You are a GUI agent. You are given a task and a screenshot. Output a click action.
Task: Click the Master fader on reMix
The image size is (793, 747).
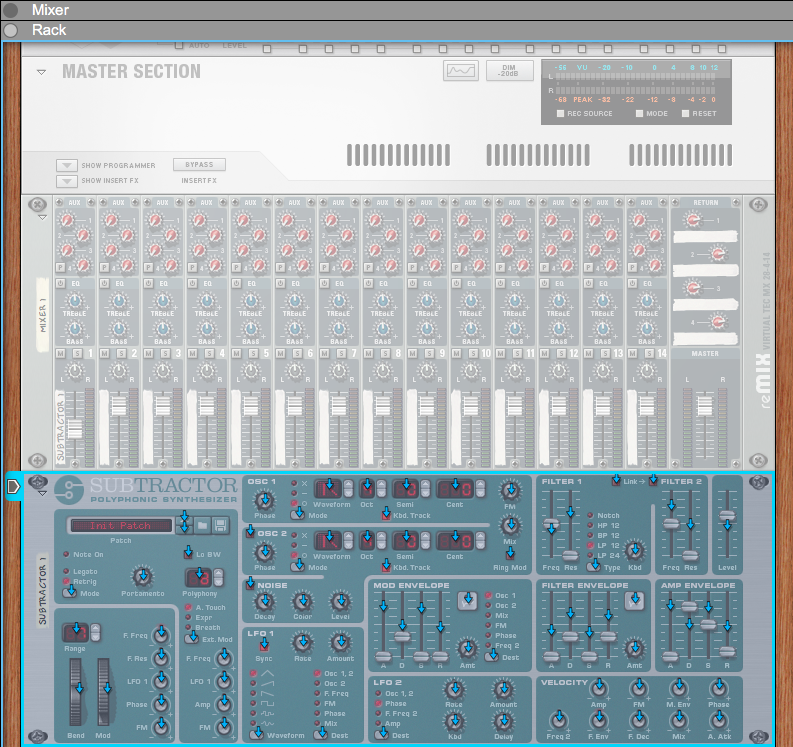click(x=705, y=406)
